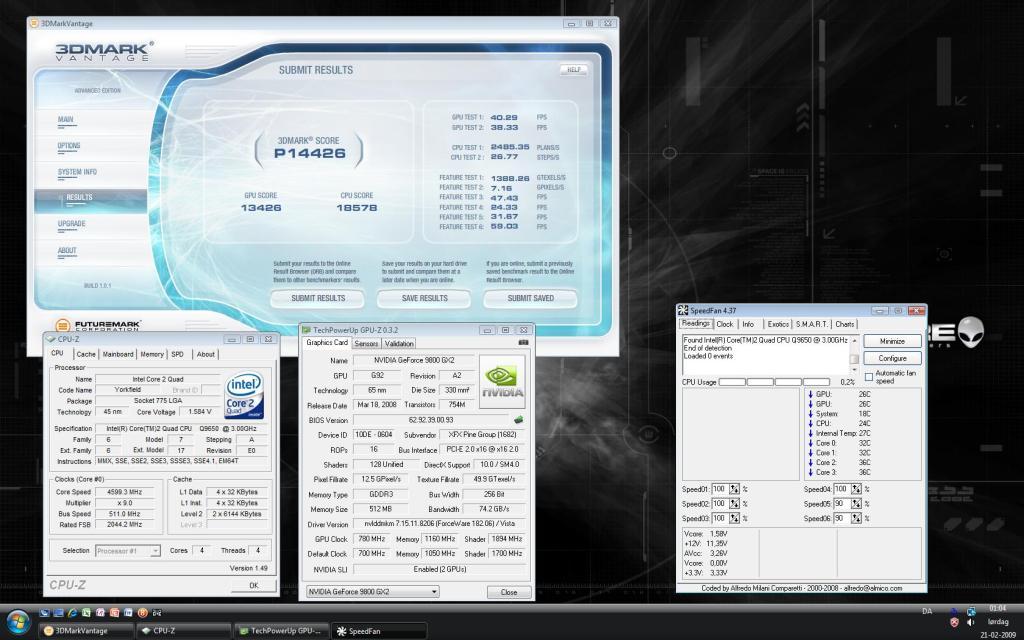The image size is (1024, 640).
Task: Click the Switch Between Windows quick launch icon
Action: (58, 613)
